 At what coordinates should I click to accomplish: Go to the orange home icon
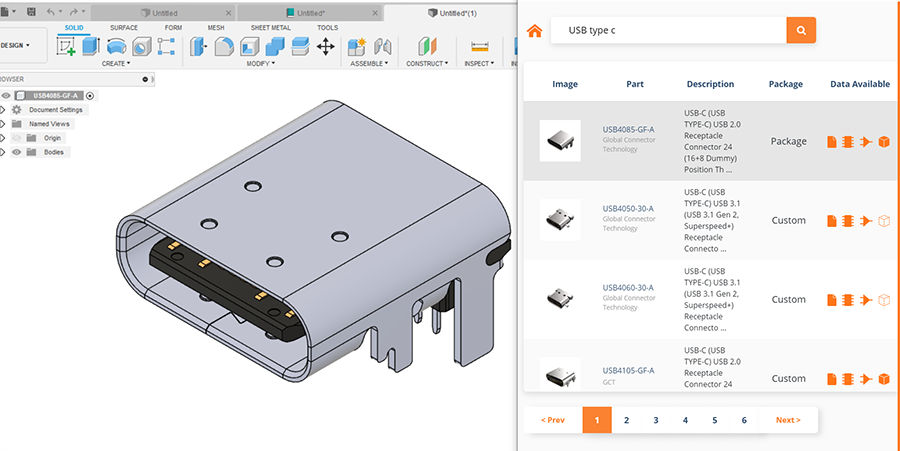click(535, 30)
